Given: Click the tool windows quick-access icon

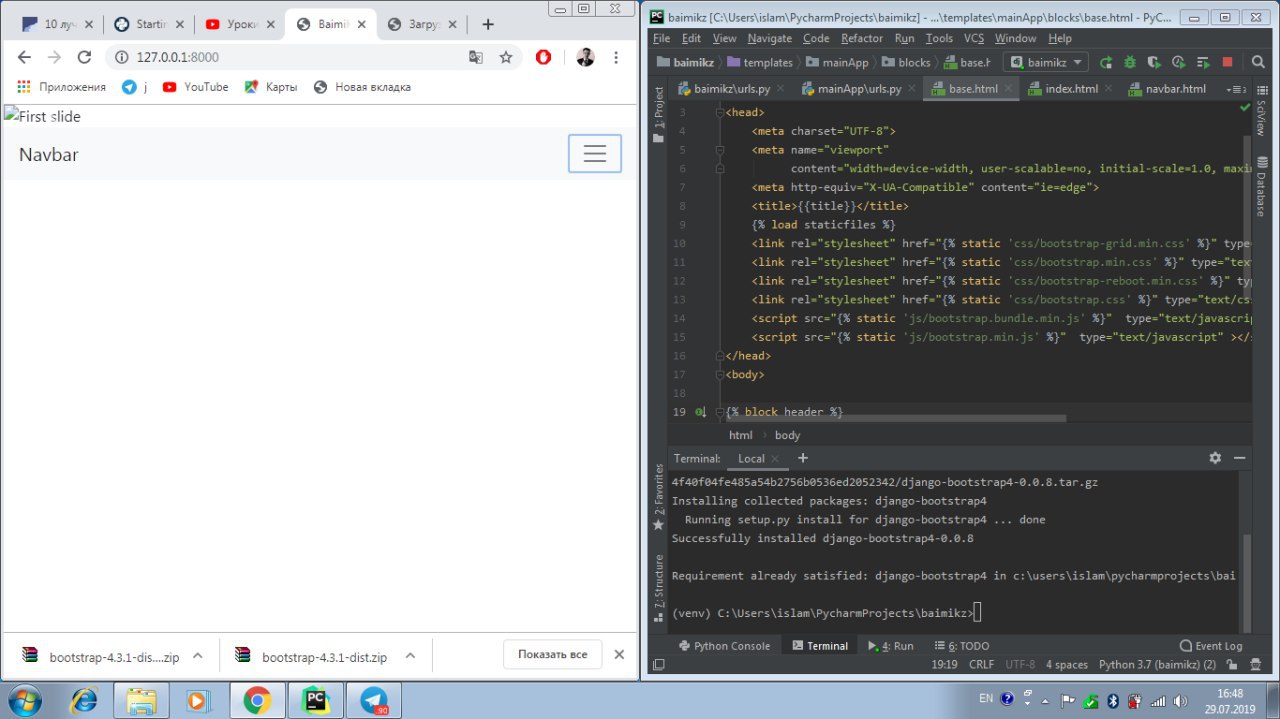Looking at the screenshot, I should (x=658, y=664).
